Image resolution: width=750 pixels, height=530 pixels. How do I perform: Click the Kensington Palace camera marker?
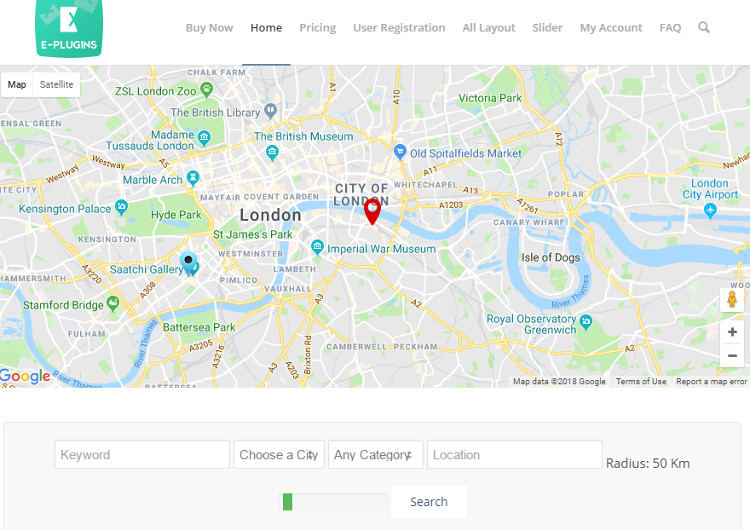[x=121, y=207]
